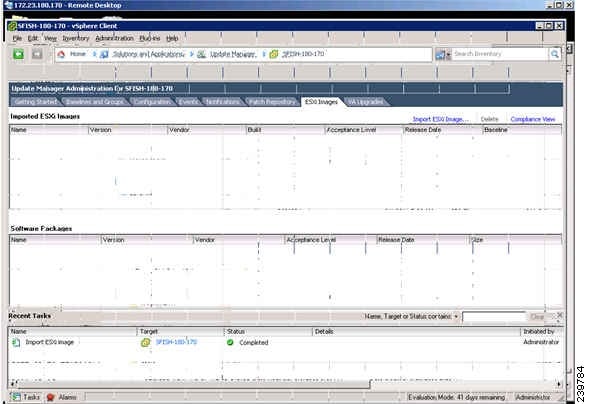
Task: Click the Remote Desktop title bar icon
Action: pos(8,5)
